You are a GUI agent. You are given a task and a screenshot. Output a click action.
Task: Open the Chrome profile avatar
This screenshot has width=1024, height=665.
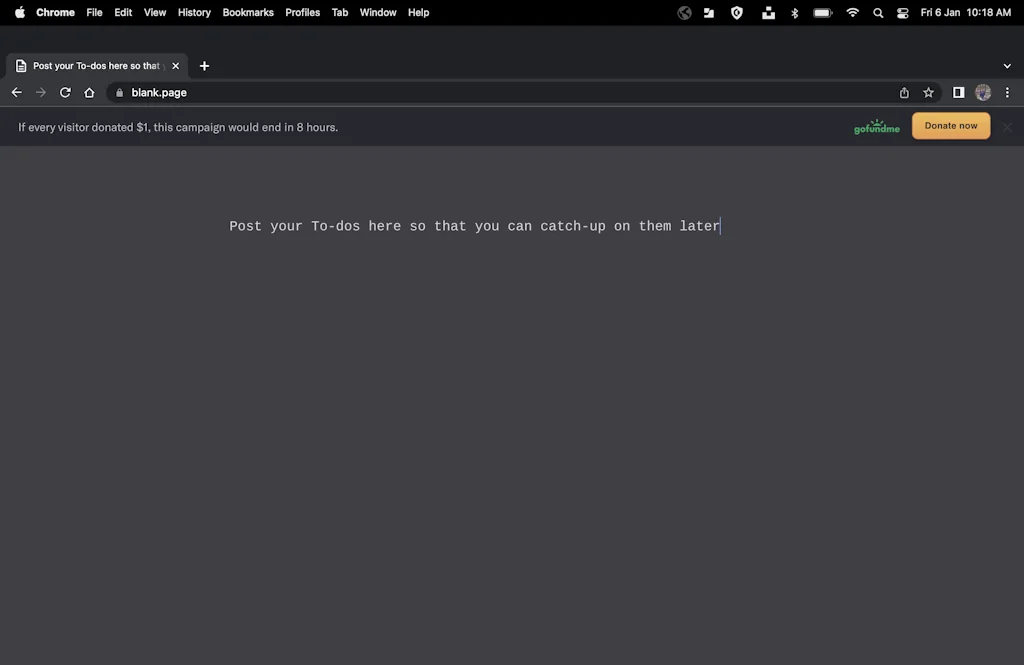(x=982, y=92)
